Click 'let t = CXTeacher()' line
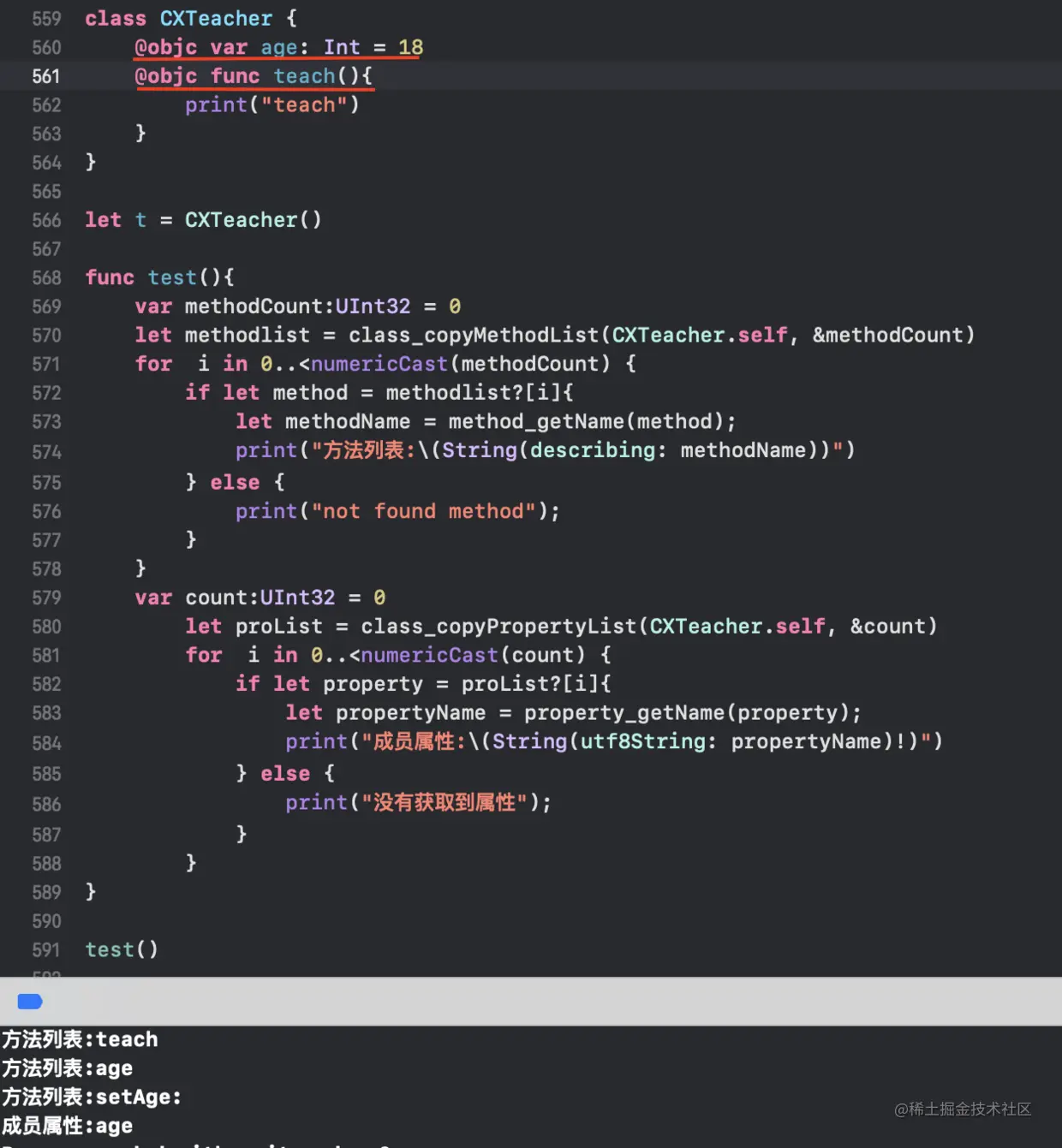The height and width of the screenshot is (1148, 1062). click(x=203, y=220)
